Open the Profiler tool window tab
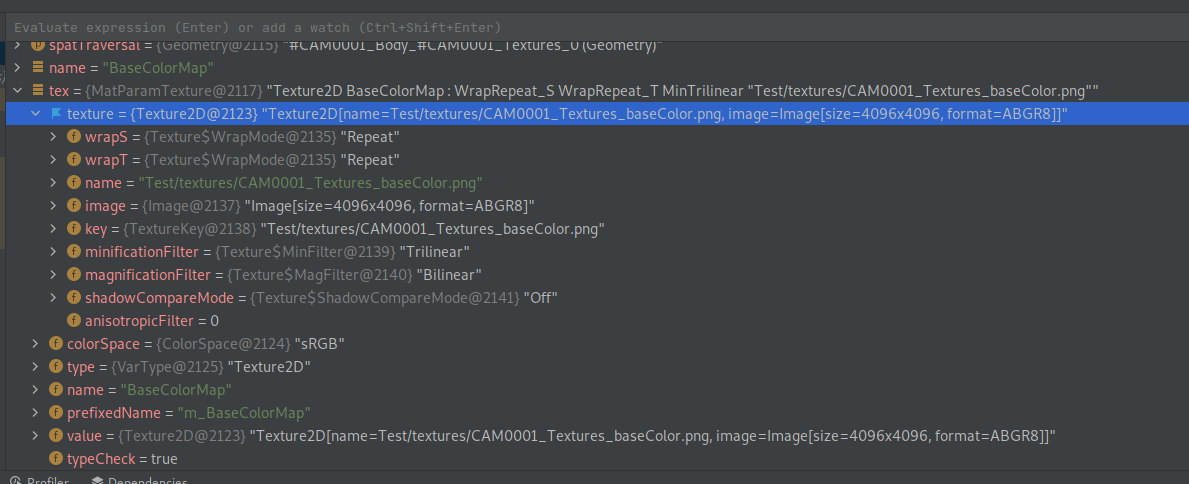 click(x=39, y=480)
